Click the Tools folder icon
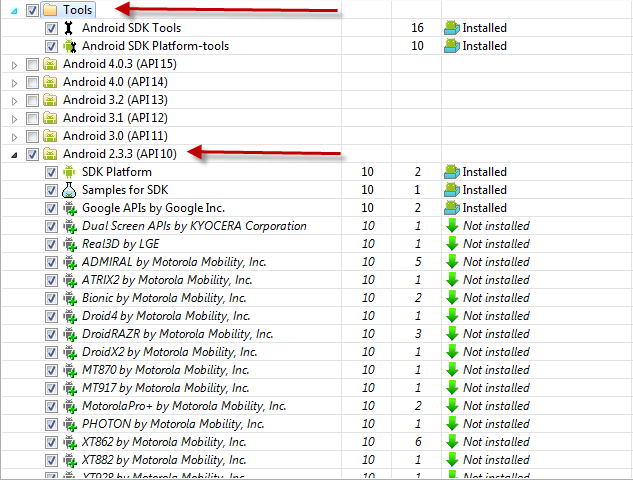The image size is (633, 480). click(x=50, y=10)
